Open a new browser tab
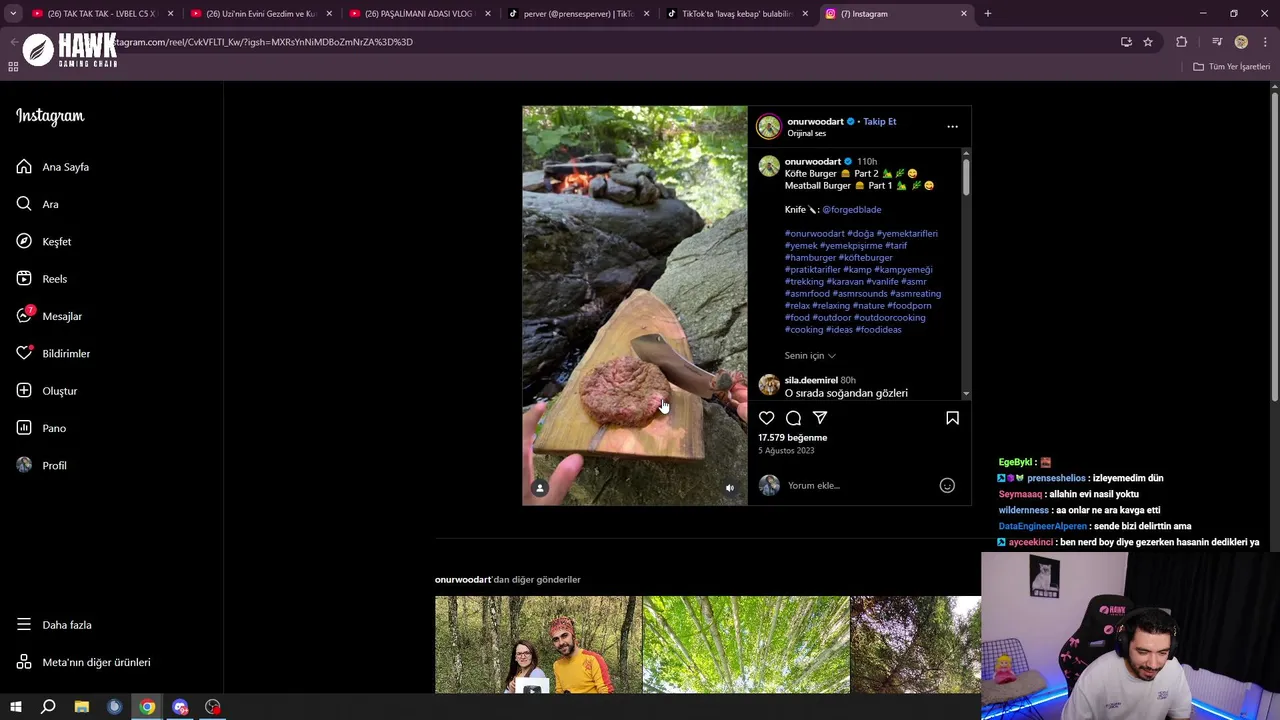The image size is (1280, 720). [x=988, y=14]
